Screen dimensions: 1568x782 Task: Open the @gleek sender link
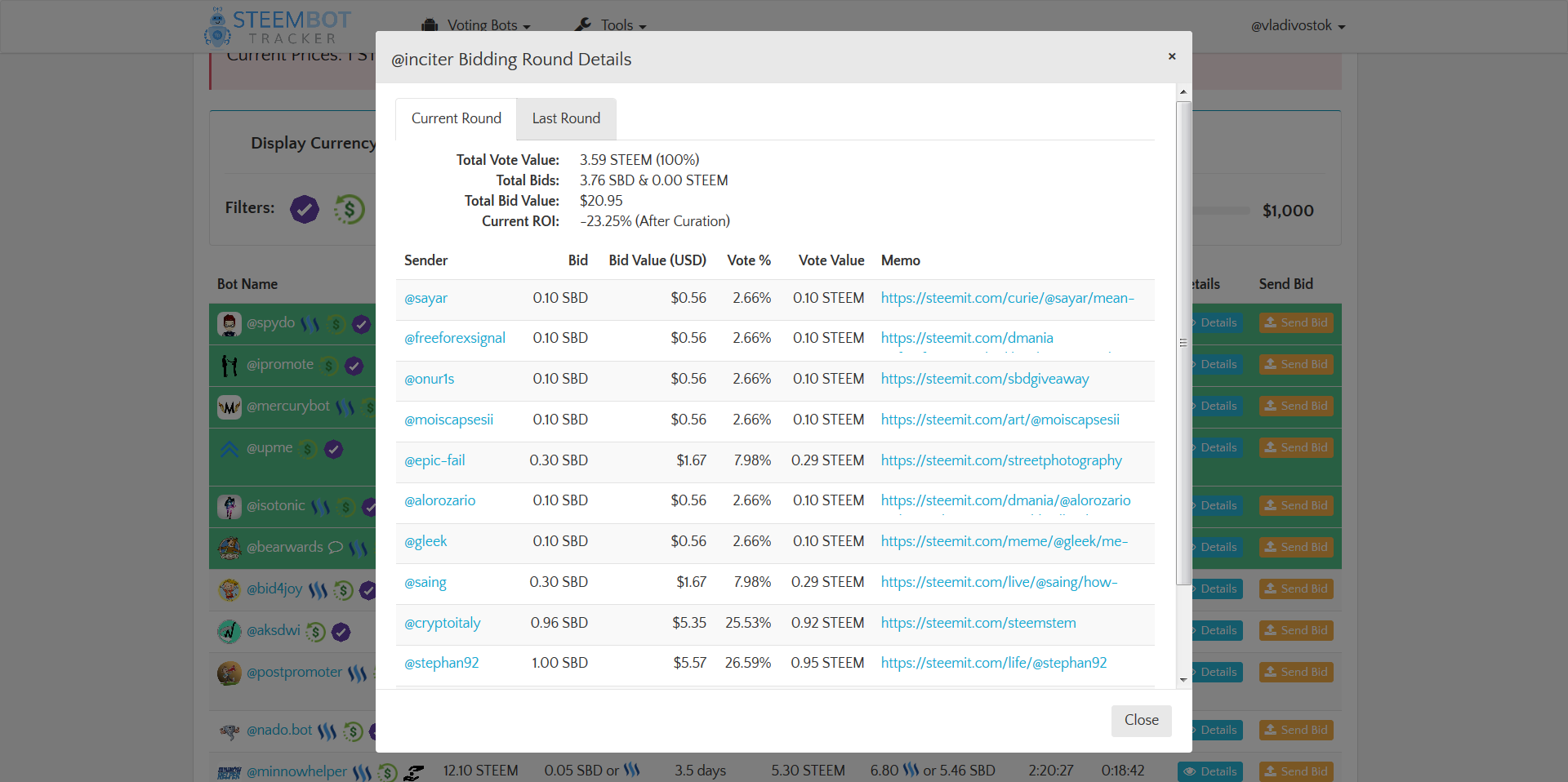[x=425, y=542]
